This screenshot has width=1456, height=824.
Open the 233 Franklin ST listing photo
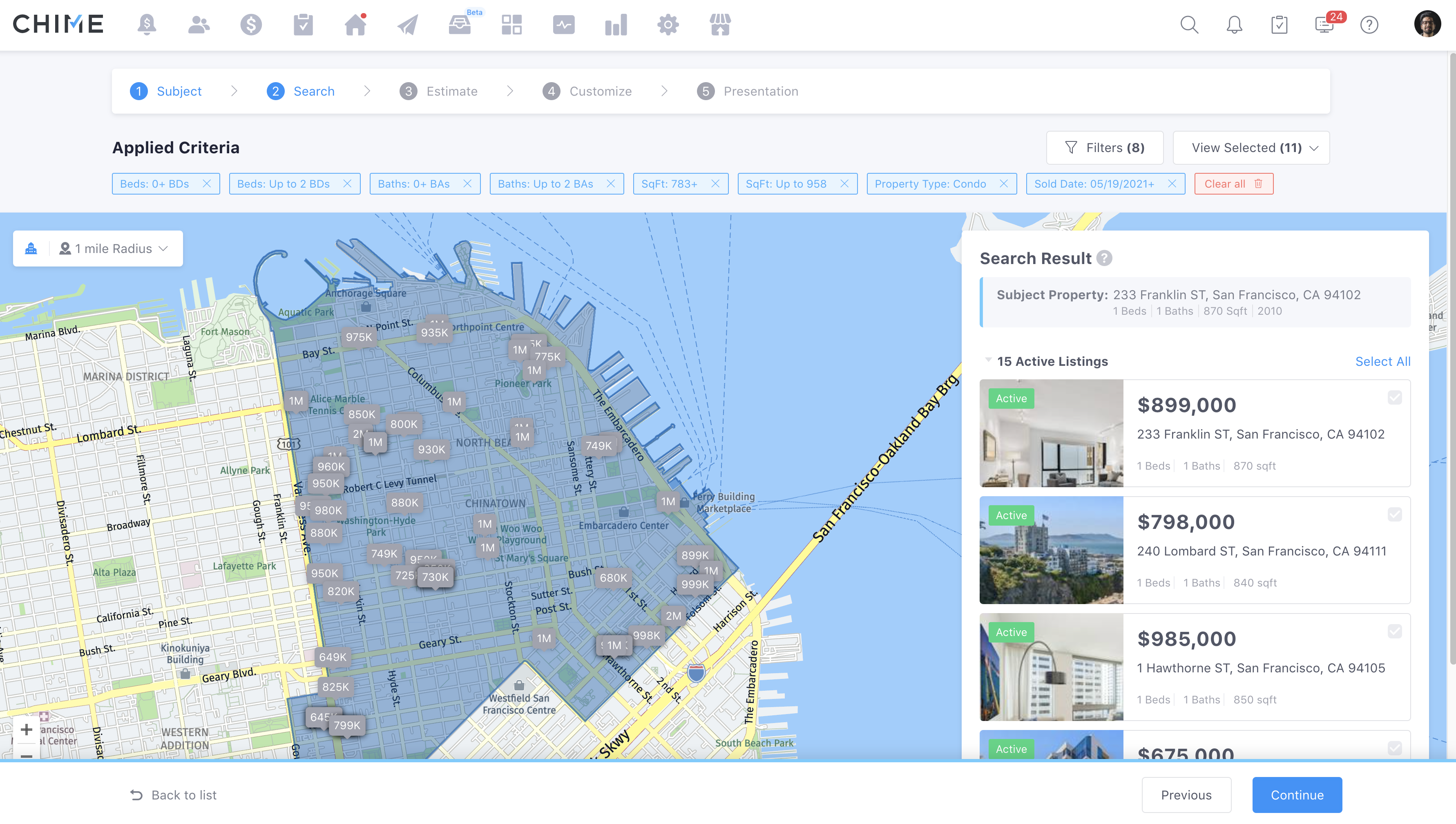(1051, 433)
